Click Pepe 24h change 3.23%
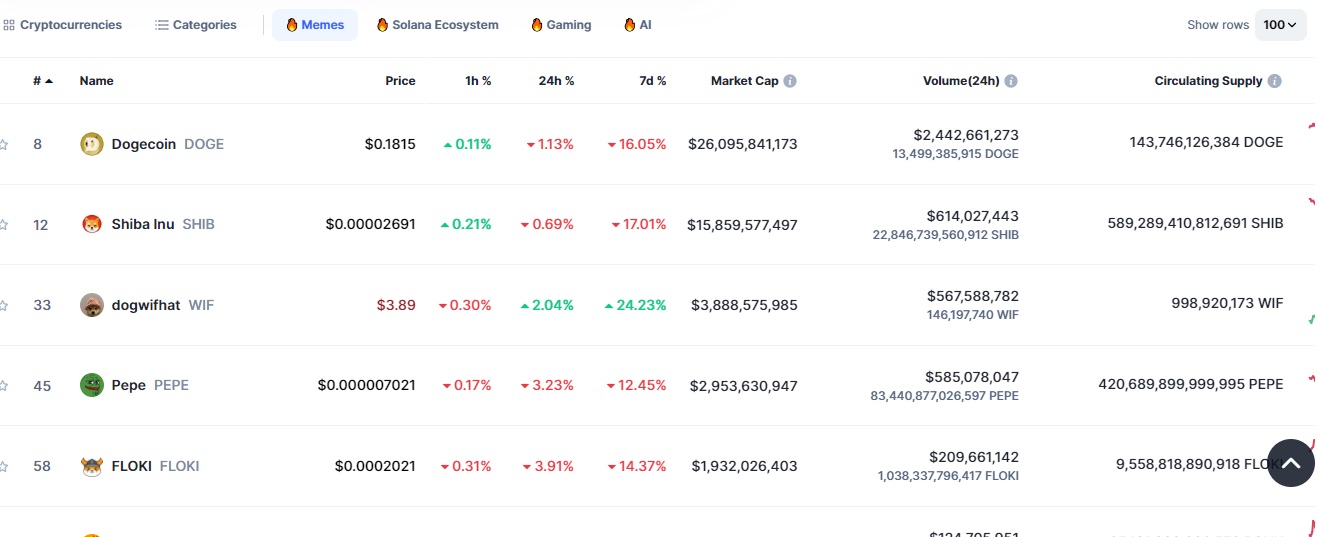This screenshot has width=1317, height=537. click(548, 385)
